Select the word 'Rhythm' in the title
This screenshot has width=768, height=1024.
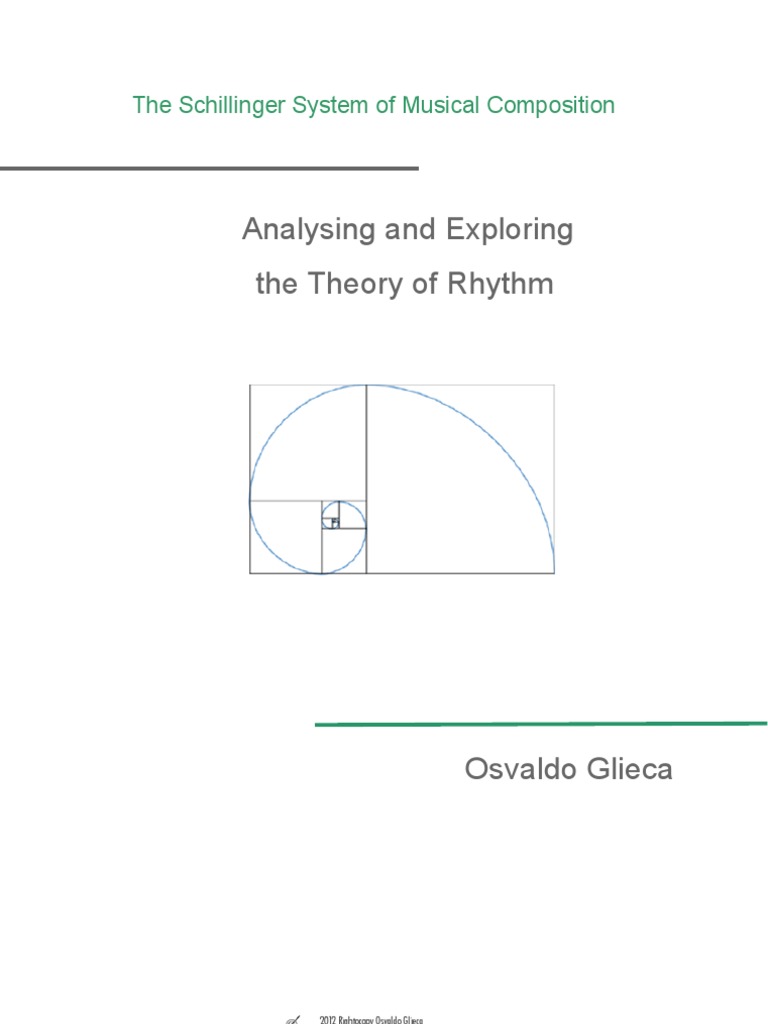500,284
